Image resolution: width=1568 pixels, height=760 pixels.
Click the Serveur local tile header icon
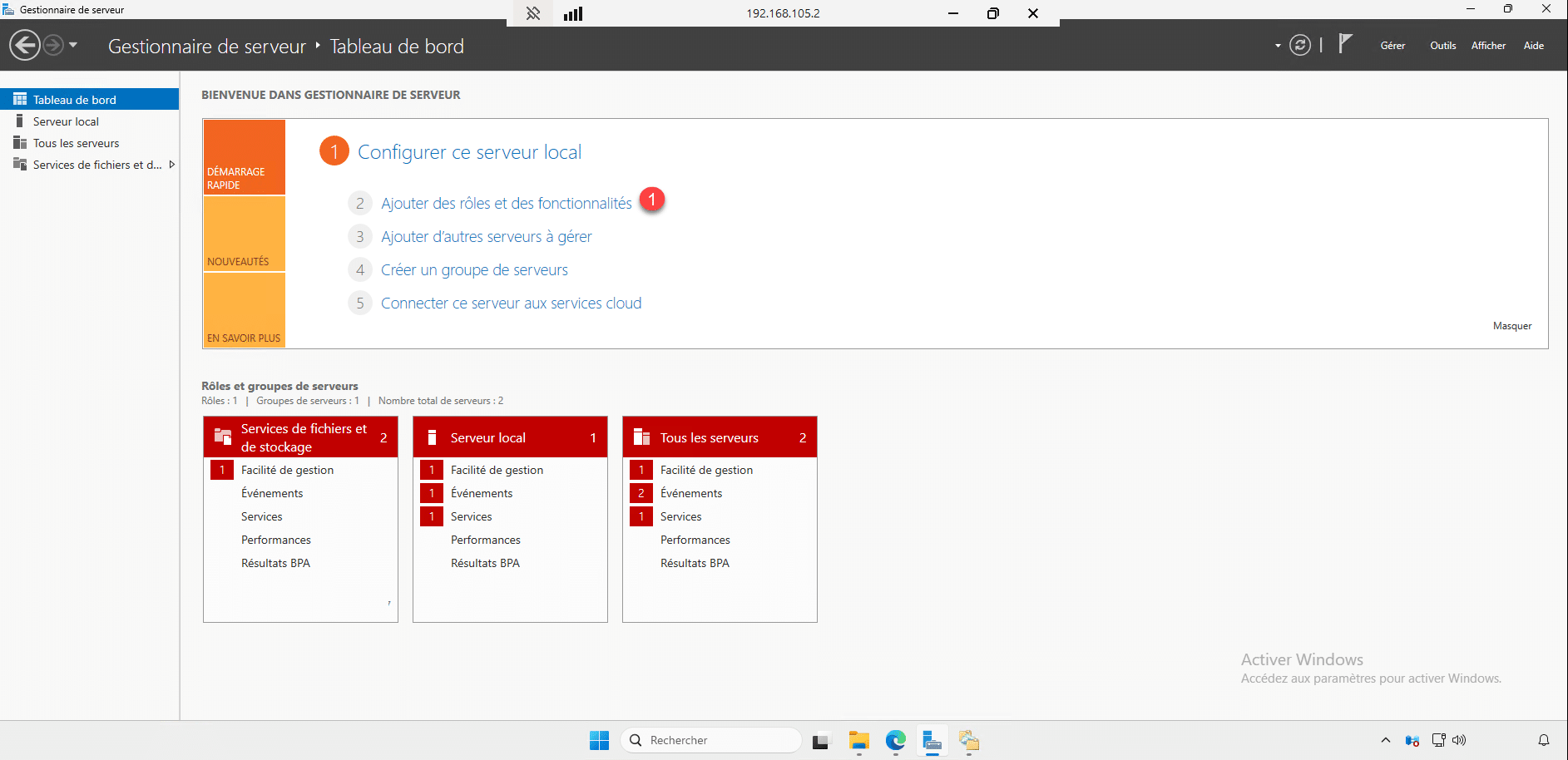tap(432, 437)
